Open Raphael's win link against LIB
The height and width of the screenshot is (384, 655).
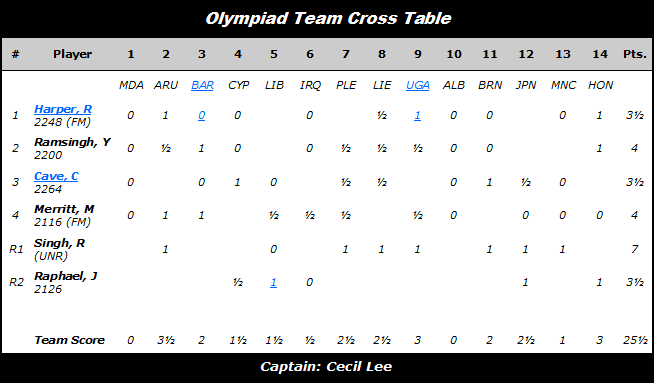(273, 282)
